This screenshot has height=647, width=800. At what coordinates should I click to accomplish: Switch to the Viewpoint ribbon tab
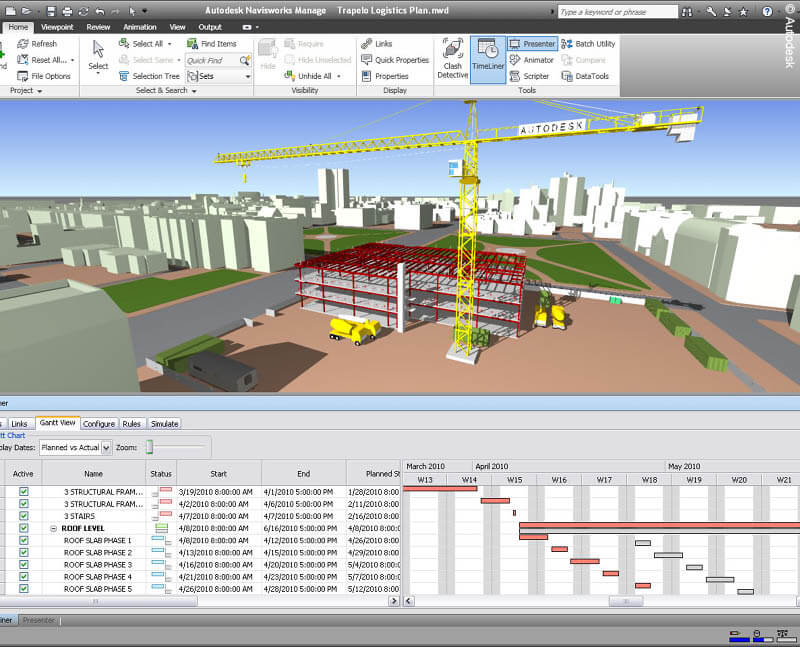point(57,27)
